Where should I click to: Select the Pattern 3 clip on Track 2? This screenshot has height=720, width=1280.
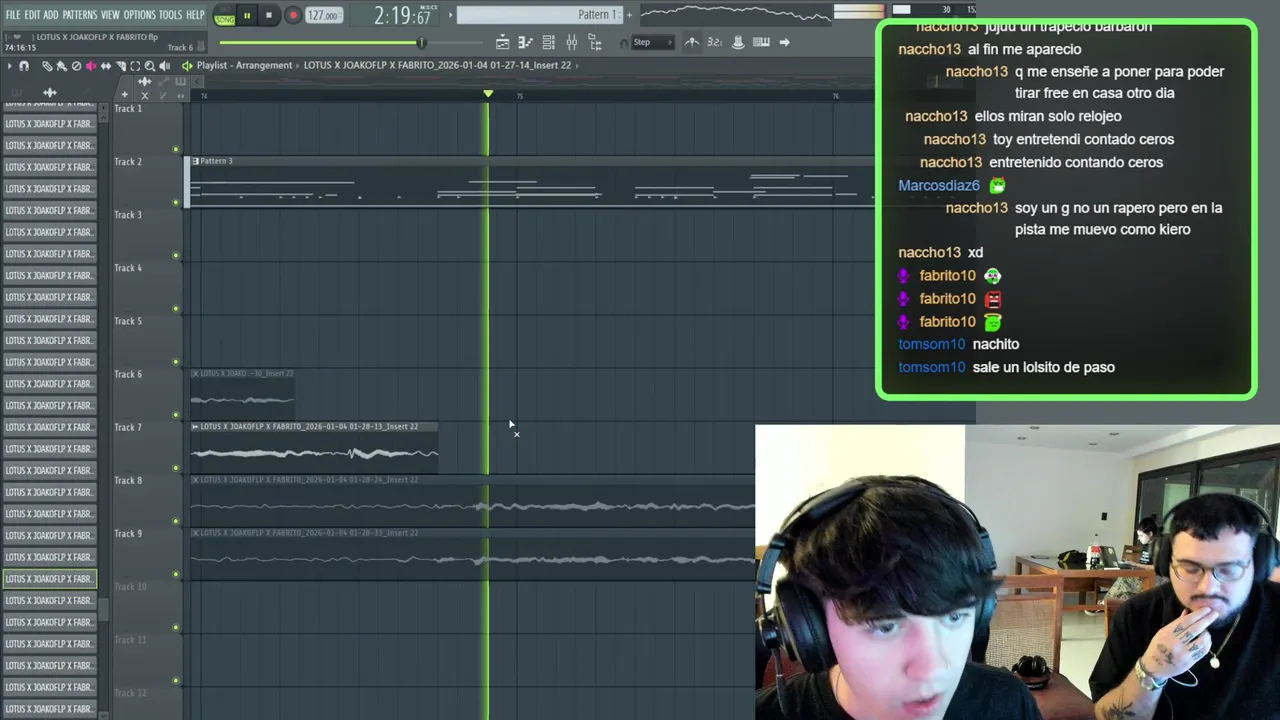(x=530, y=182)
